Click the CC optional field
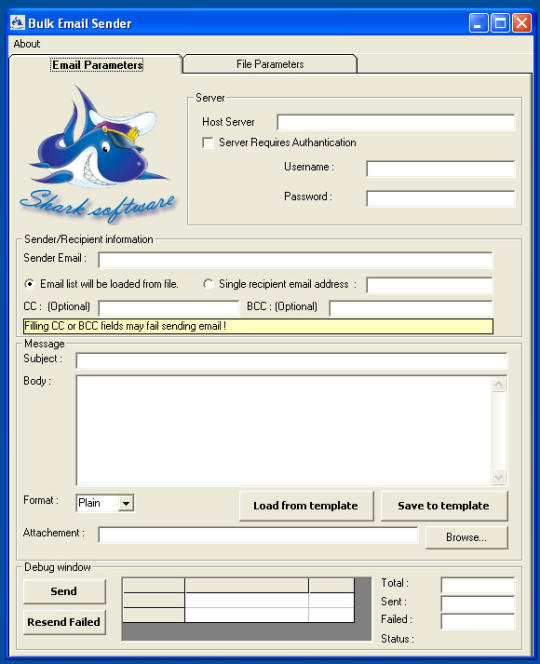 [x=169, y=308]
